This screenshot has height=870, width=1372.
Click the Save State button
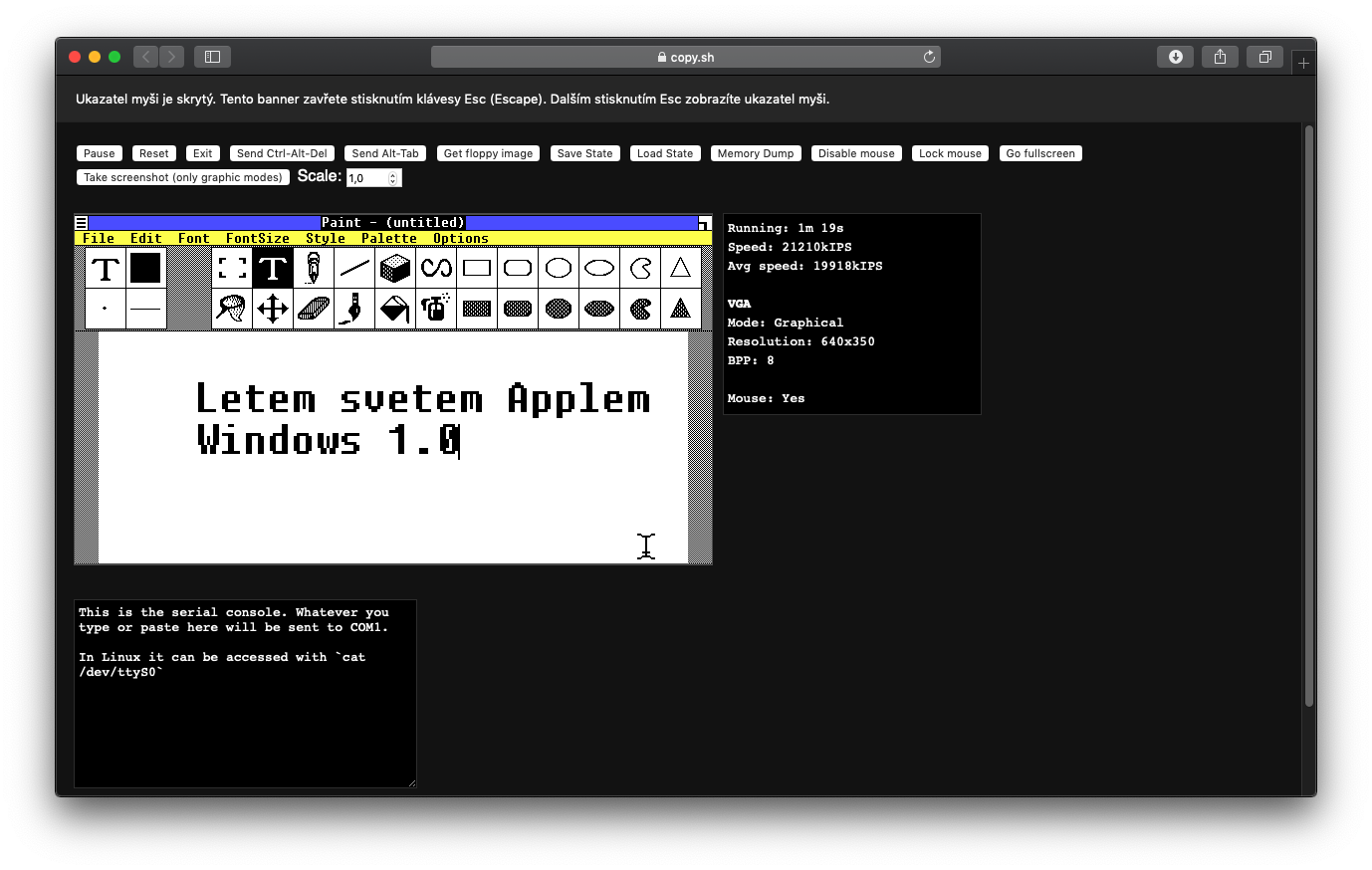(x=584, y=153)
